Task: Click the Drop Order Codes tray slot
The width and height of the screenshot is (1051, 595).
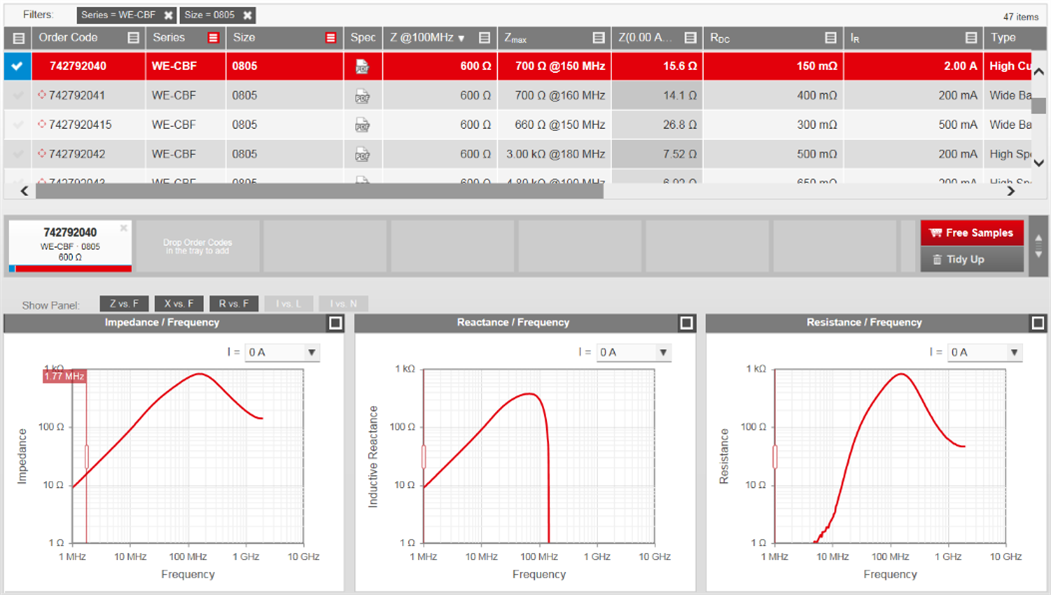Action: 198,247
